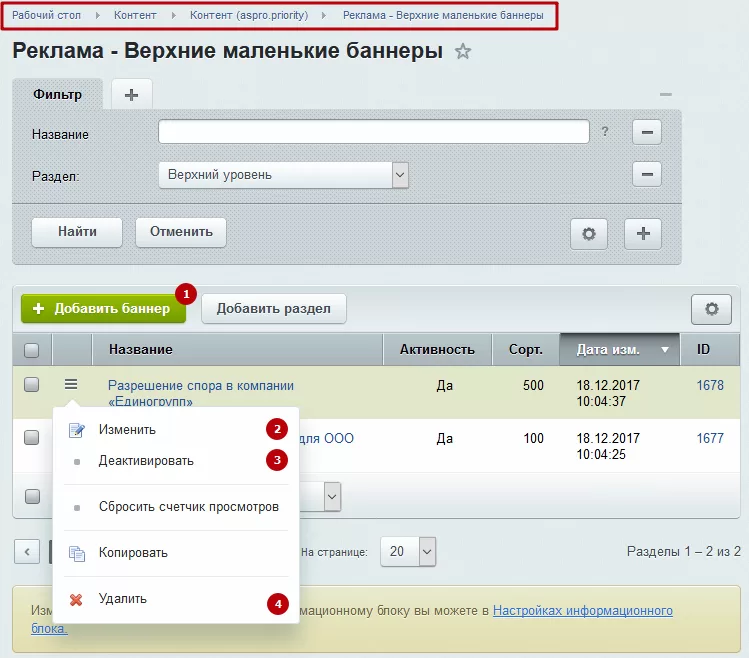
Task: Toggle select-all checkbox in table header
Action: 32,350
